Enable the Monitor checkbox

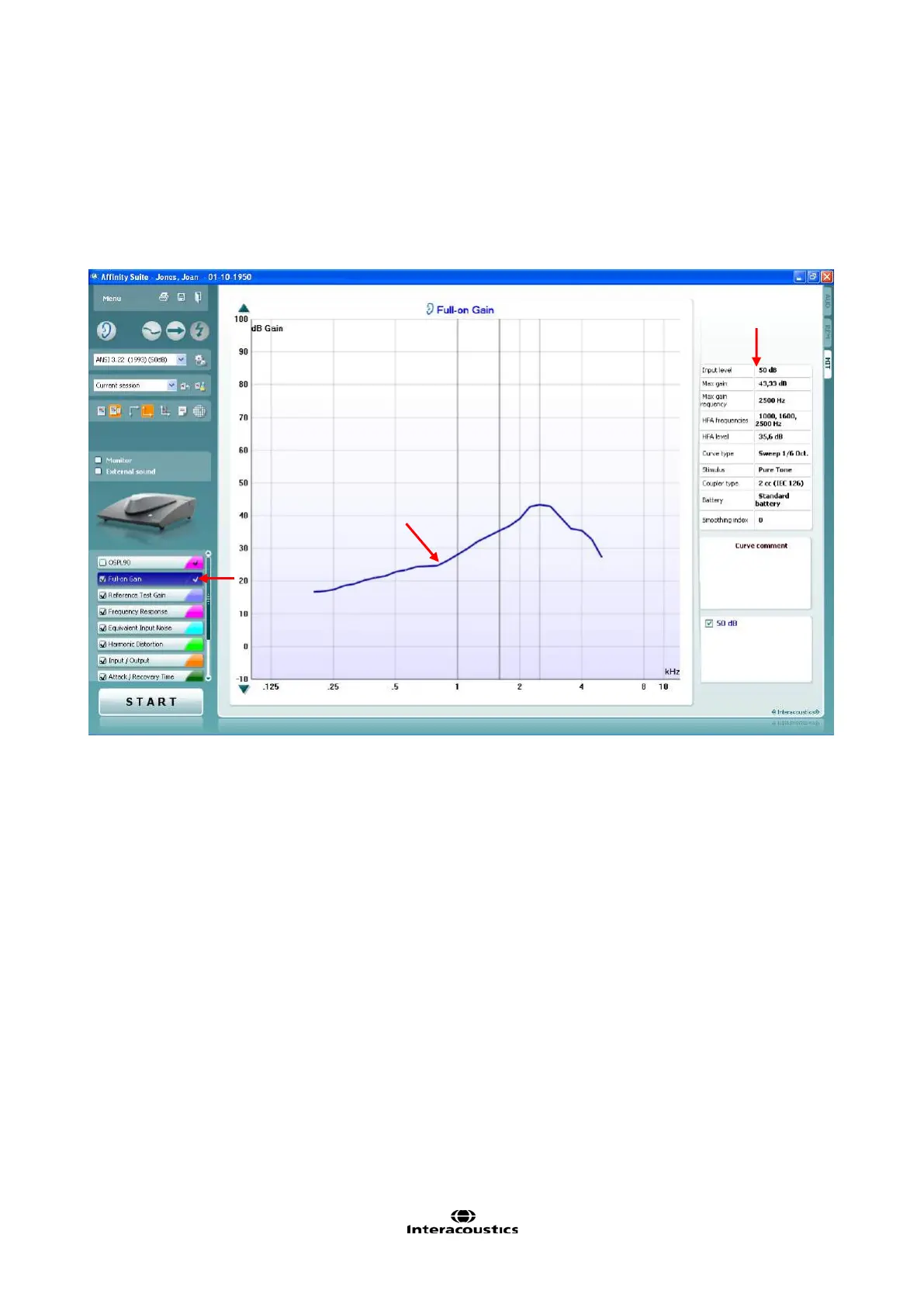[99, 461]
